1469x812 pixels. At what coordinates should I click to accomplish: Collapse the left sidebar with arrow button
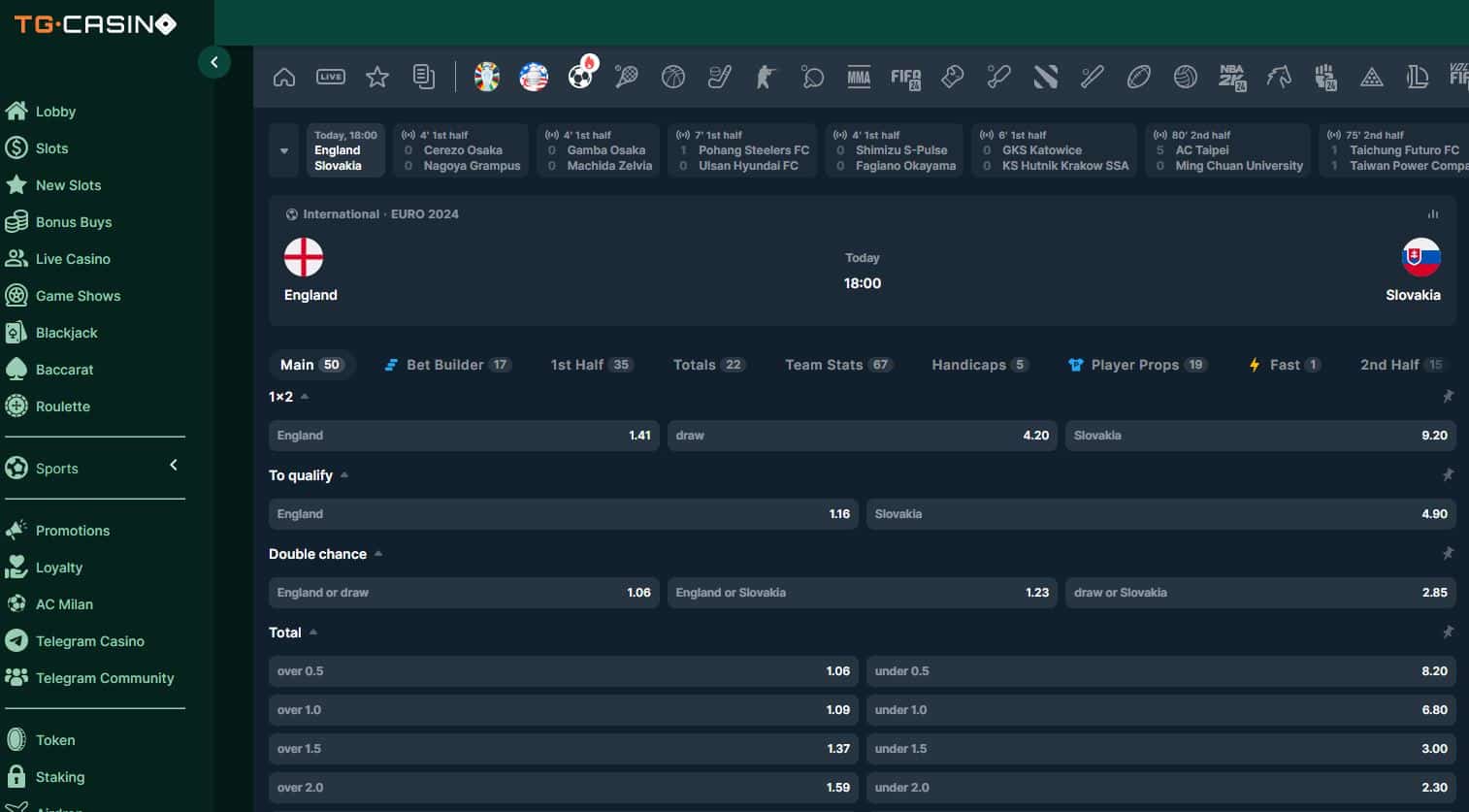click(x=214, y=62)
